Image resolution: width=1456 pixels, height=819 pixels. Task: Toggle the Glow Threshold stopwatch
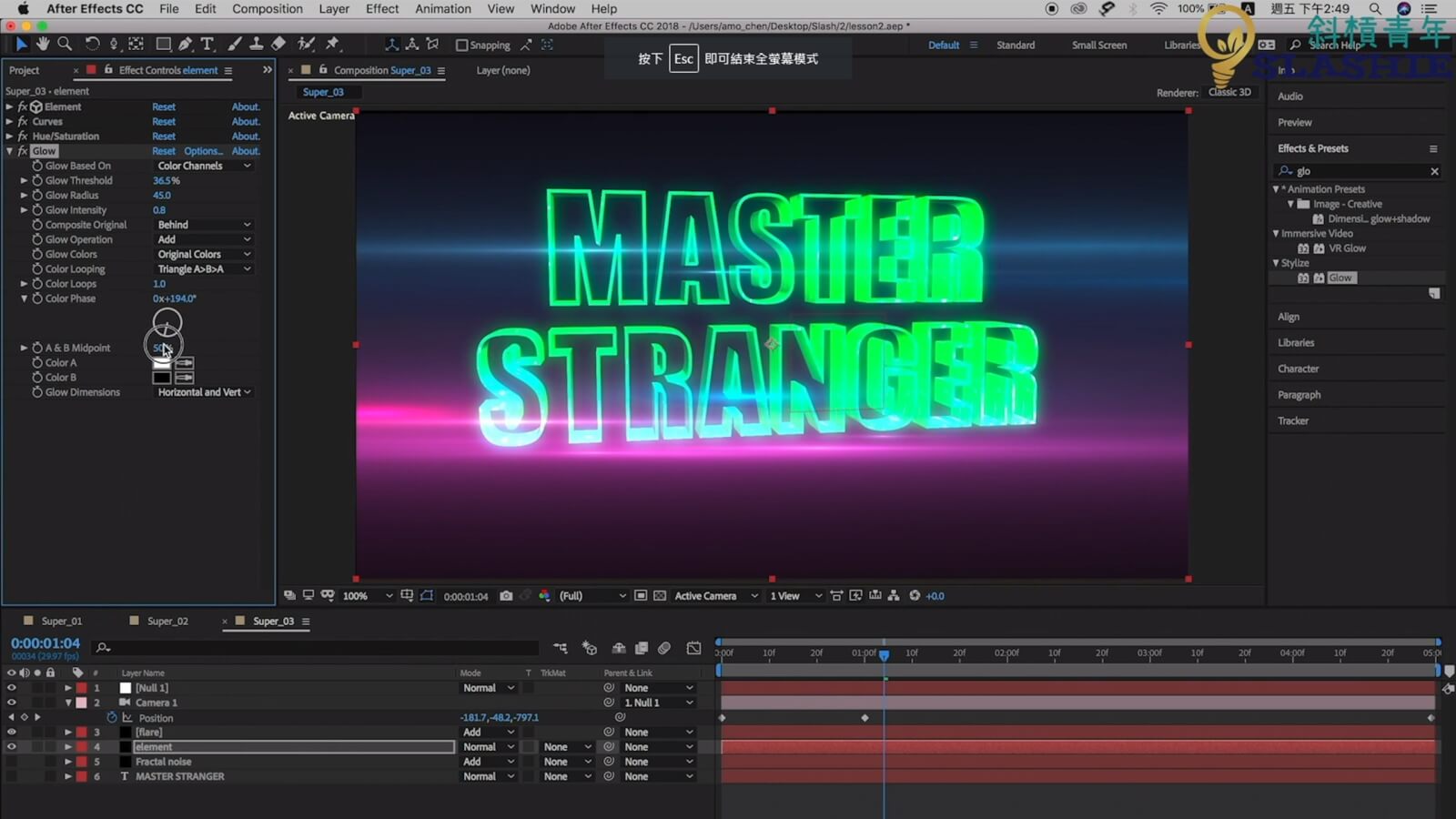point(37,180)
